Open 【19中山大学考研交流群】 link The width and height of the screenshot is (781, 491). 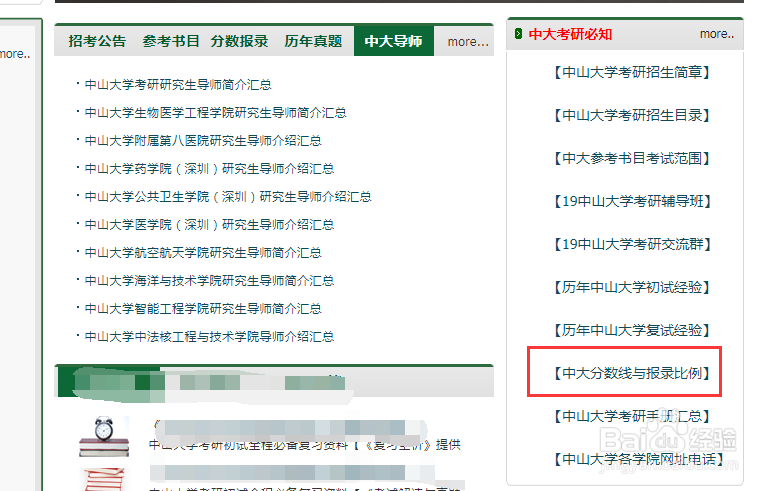632,244
